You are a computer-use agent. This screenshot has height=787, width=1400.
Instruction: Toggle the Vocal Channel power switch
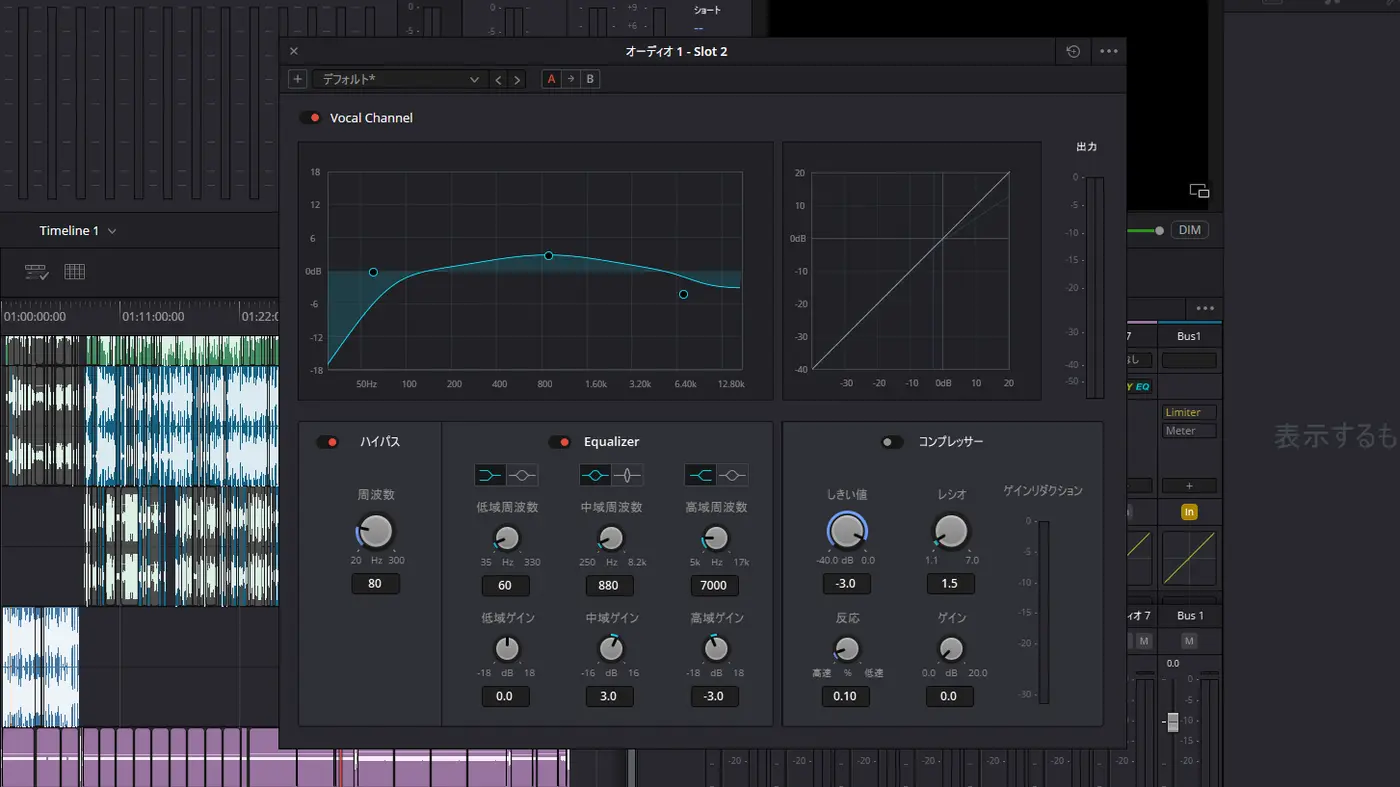[x=311, y=118]
